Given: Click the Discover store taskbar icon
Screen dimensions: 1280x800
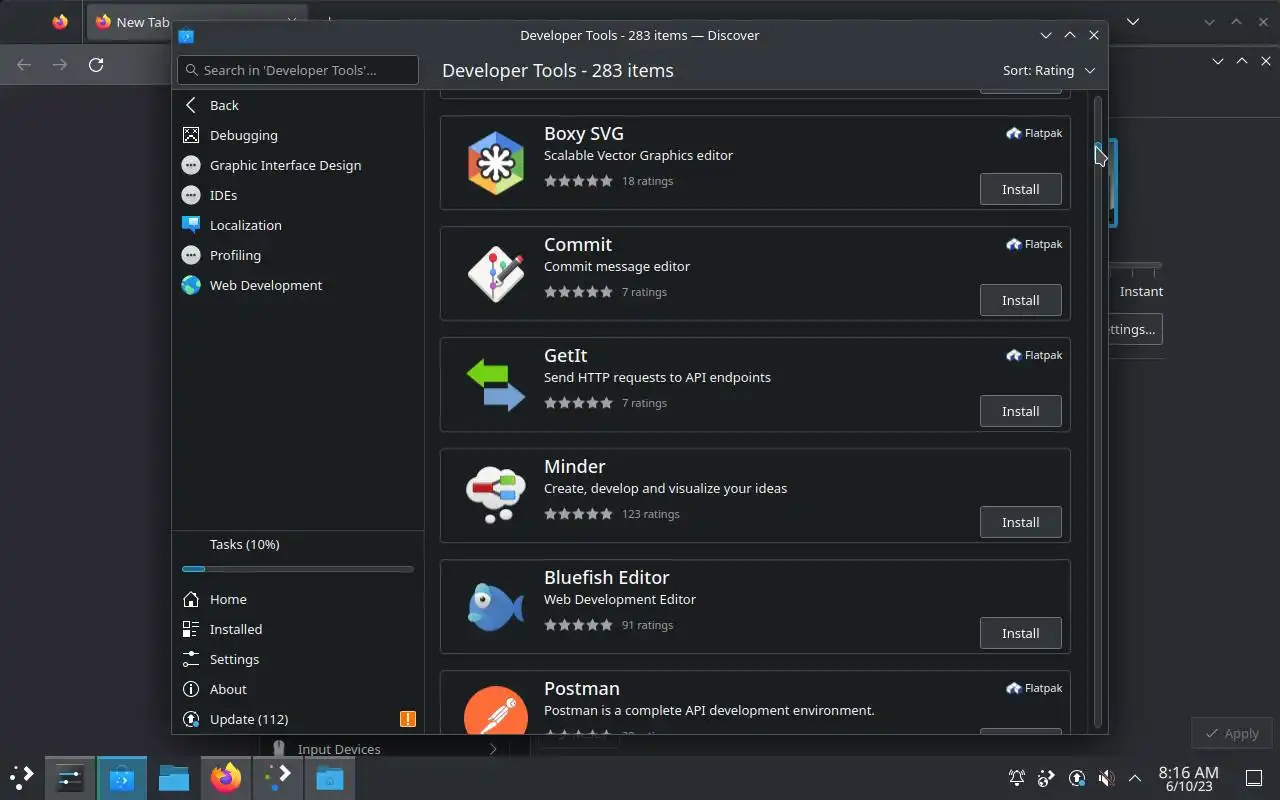Looking at the screenshot, I should tap(122, 777).
